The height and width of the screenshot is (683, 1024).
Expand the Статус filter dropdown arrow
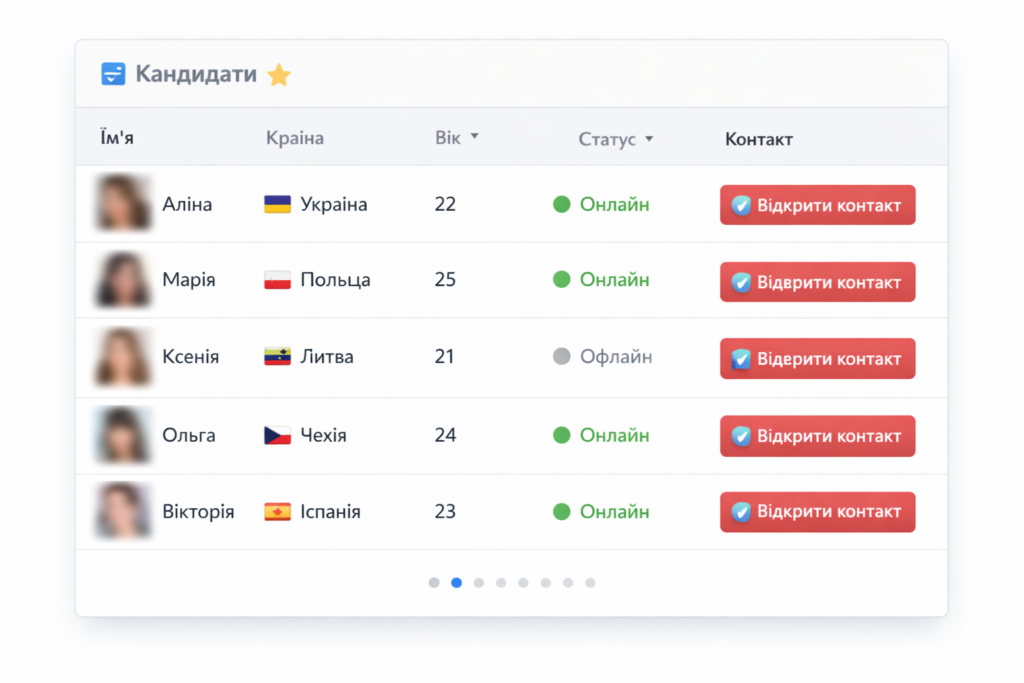pyautogui.click(x=648, y=138)
